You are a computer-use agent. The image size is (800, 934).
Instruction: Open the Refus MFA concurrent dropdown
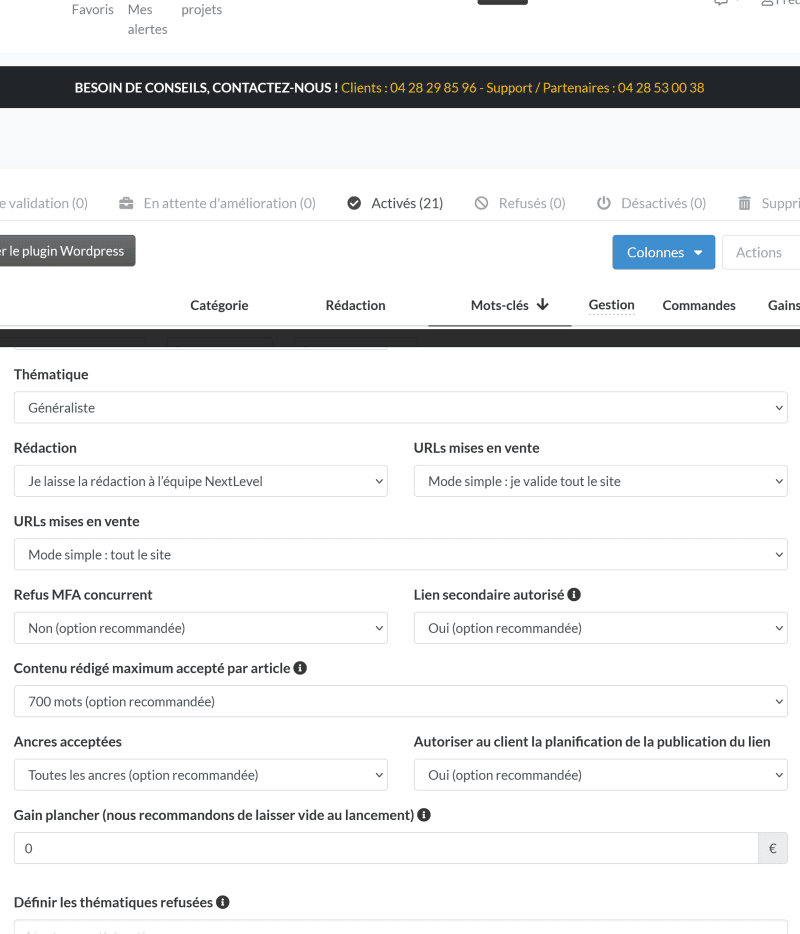(x=200, y=628)
